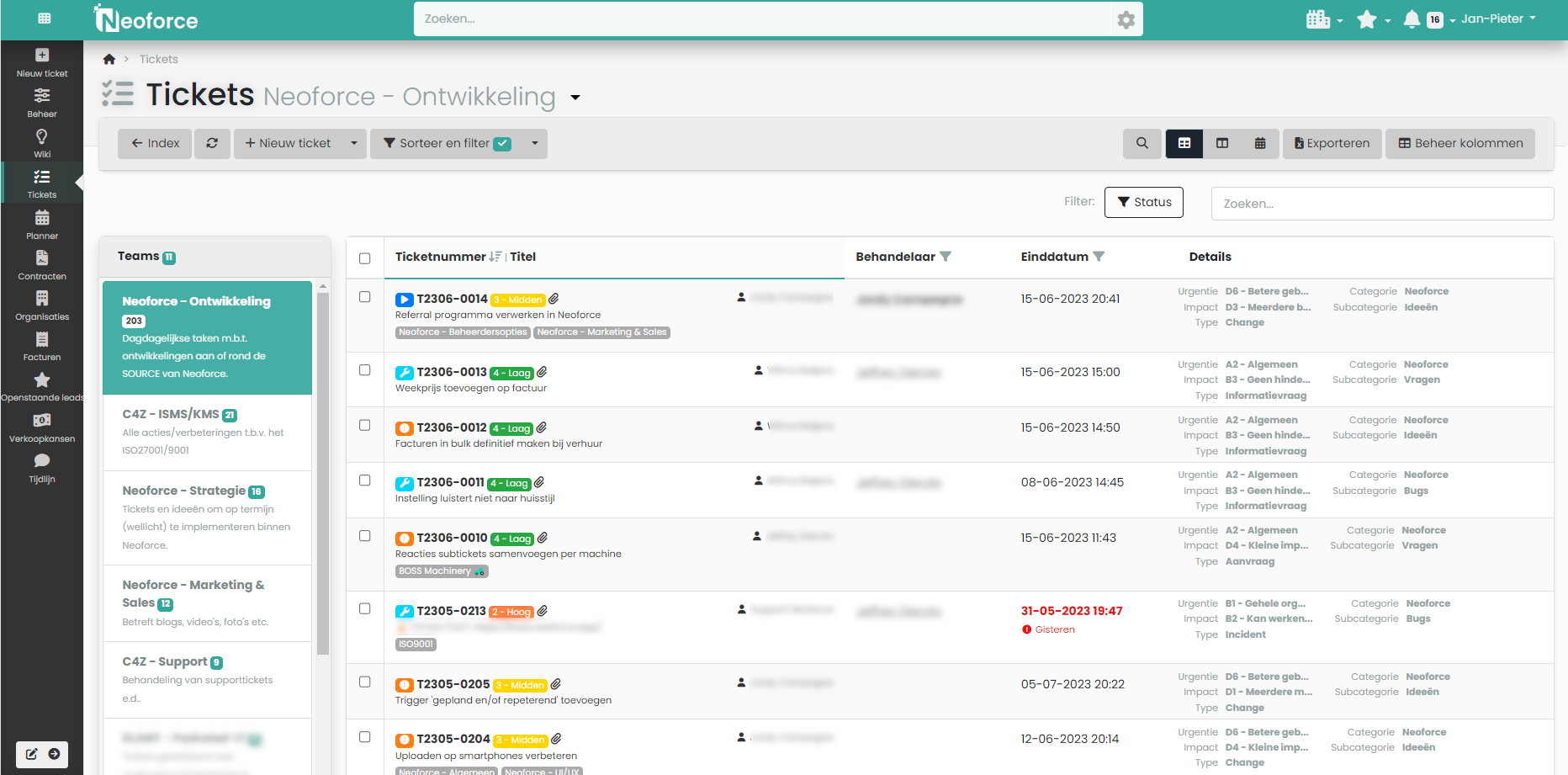The height and width of the screenshot is (775, 1568).
Task: Open the Neoforce - Ontwikkeling team dropdown
Action: pos(575,98)
